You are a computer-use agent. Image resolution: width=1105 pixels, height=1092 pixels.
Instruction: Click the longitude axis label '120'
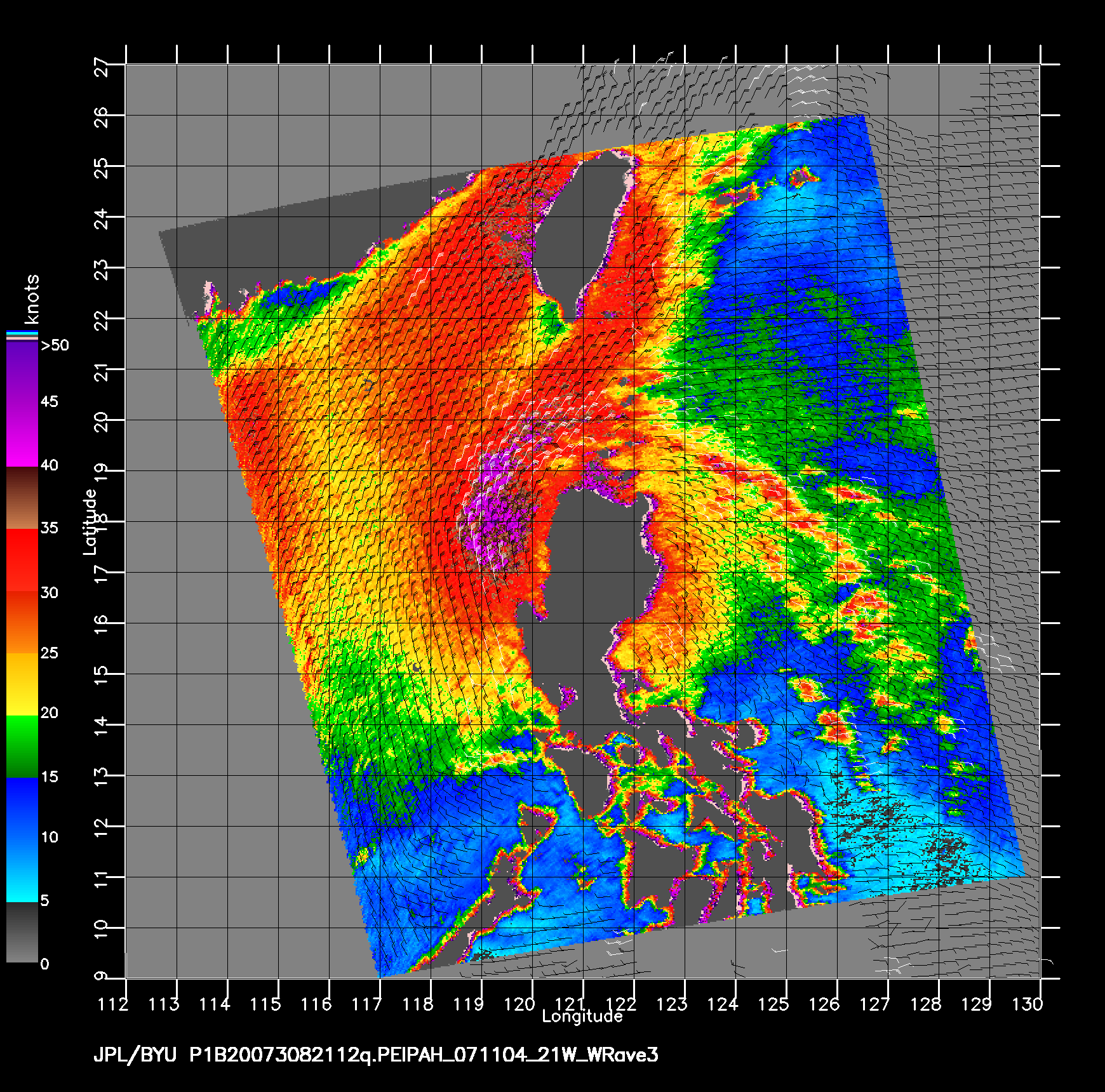520,1004
